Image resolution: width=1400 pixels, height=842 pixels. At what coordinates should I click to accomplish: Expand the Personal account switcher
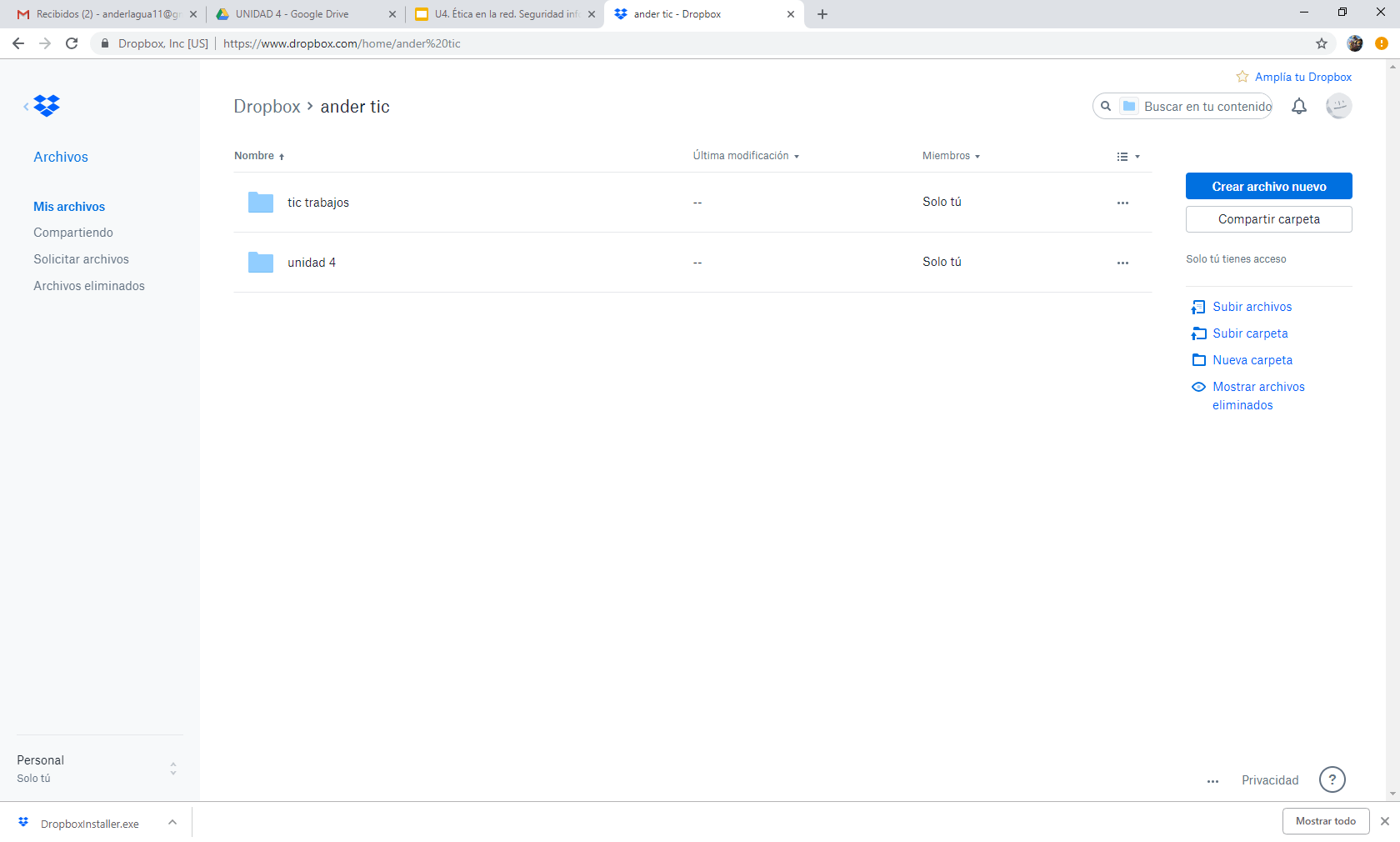click(172, 769)
